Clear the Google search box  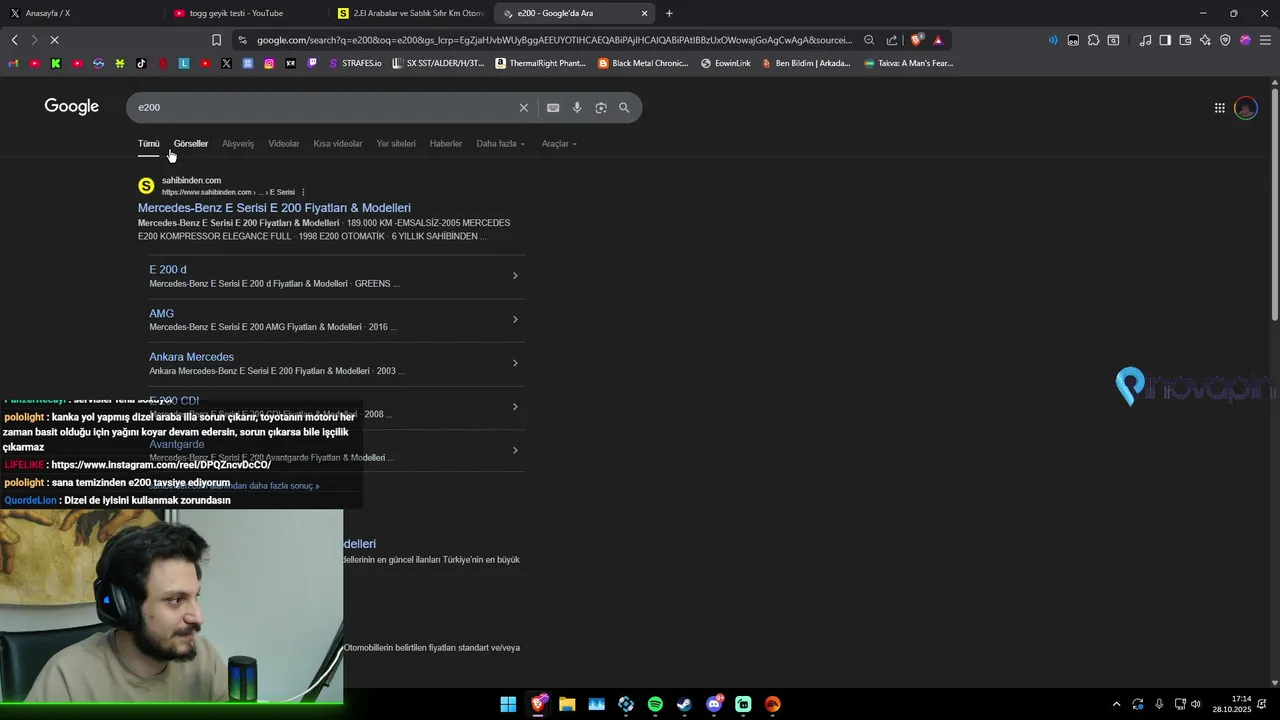coord(523,108)
